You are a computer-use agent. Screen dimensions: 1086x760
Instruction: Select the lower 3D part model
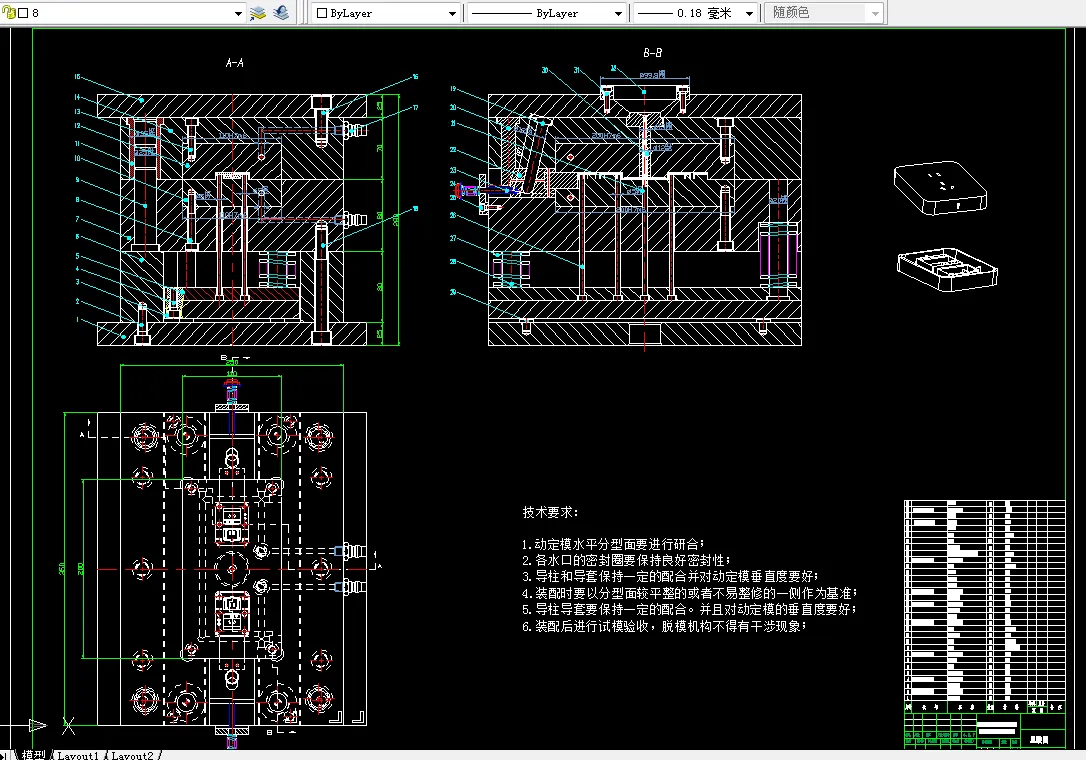947,269
